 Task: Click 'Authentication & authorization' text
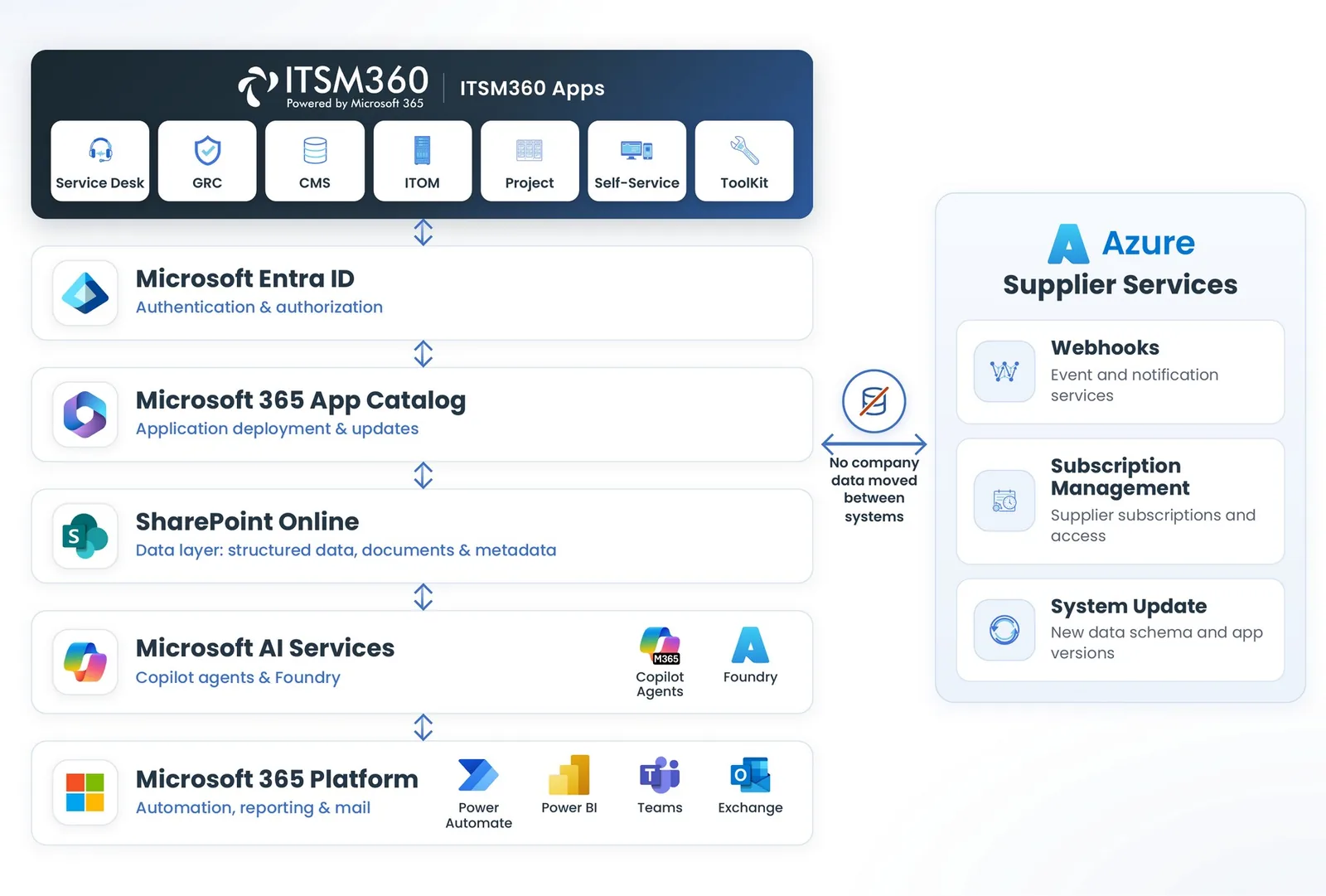click(259, 307)
